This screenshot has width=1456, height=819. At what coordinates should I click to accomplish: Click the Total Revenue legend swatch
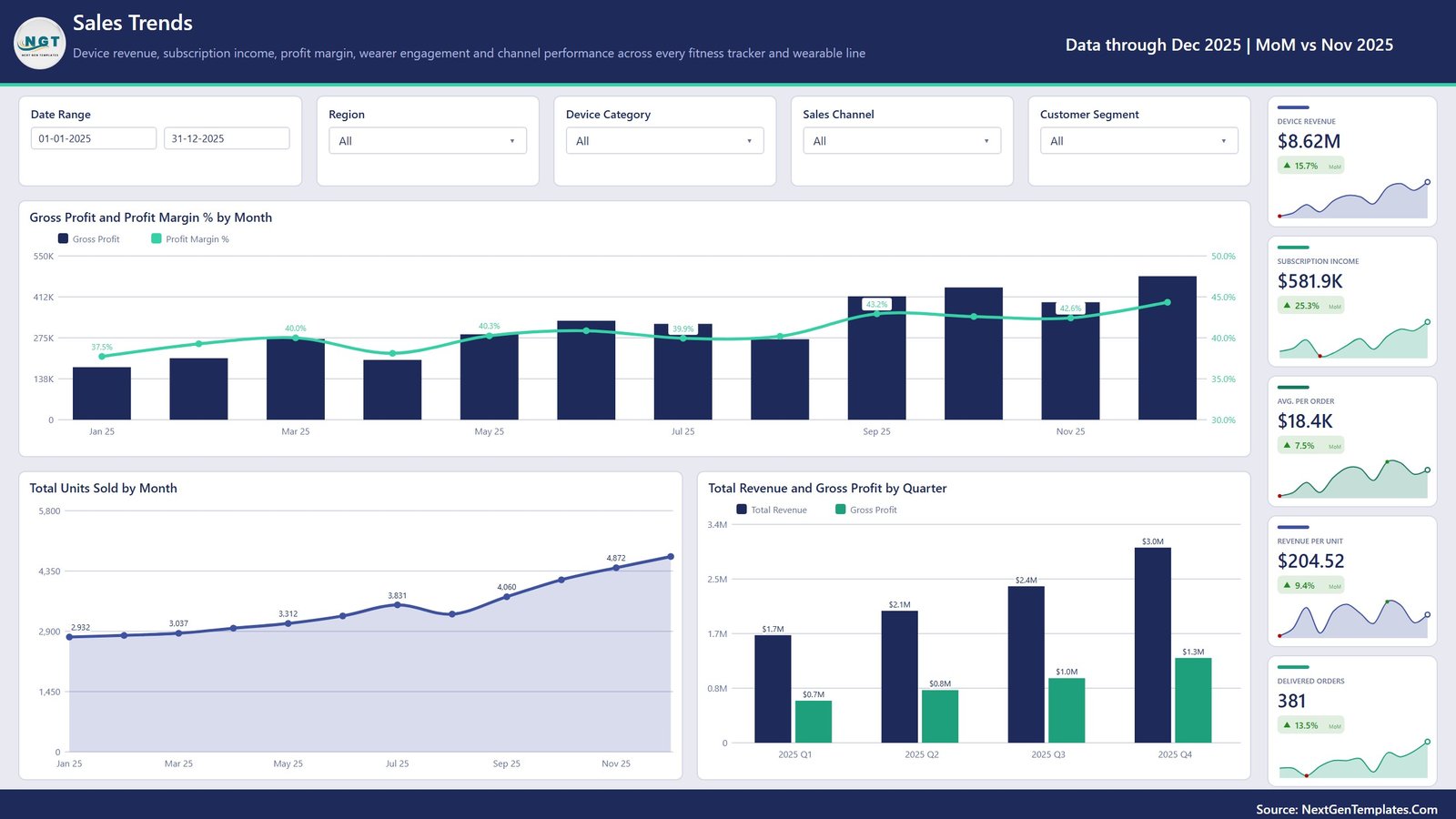point(742,510)
